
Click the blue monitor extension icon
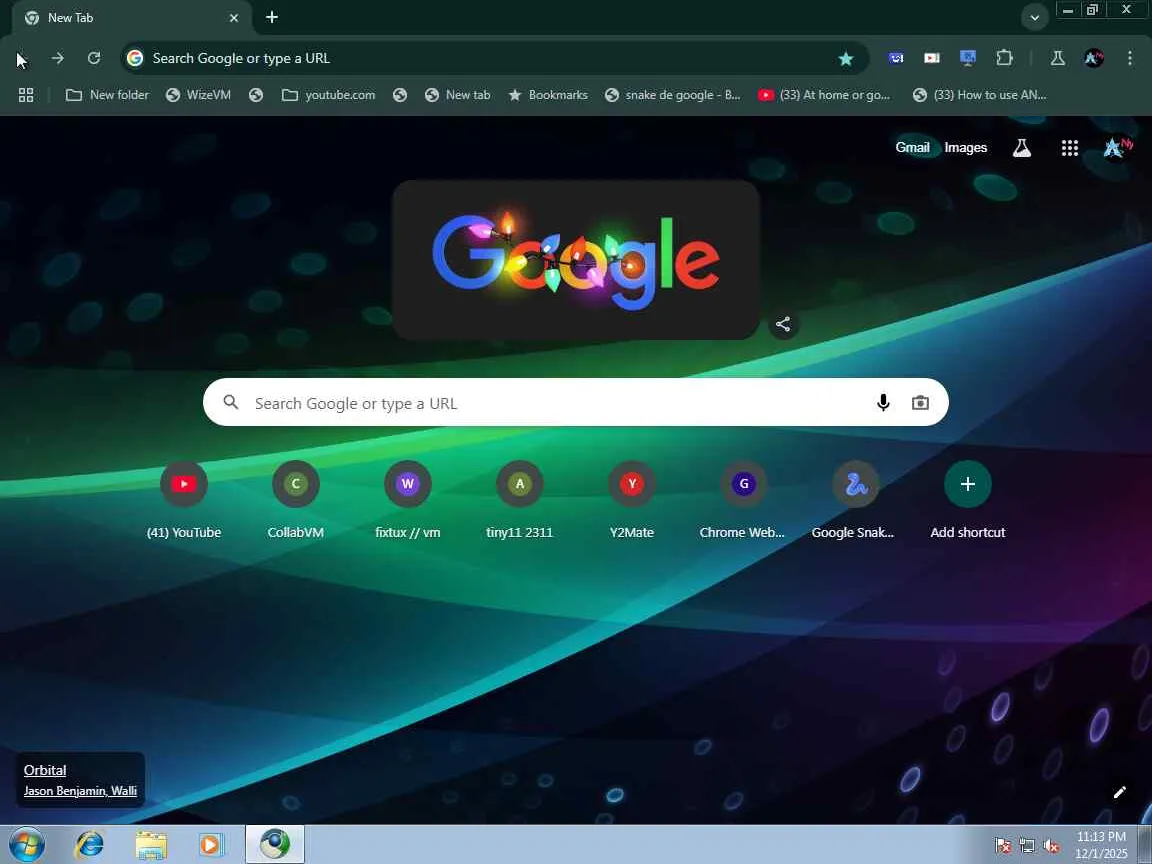click(968, 58)
